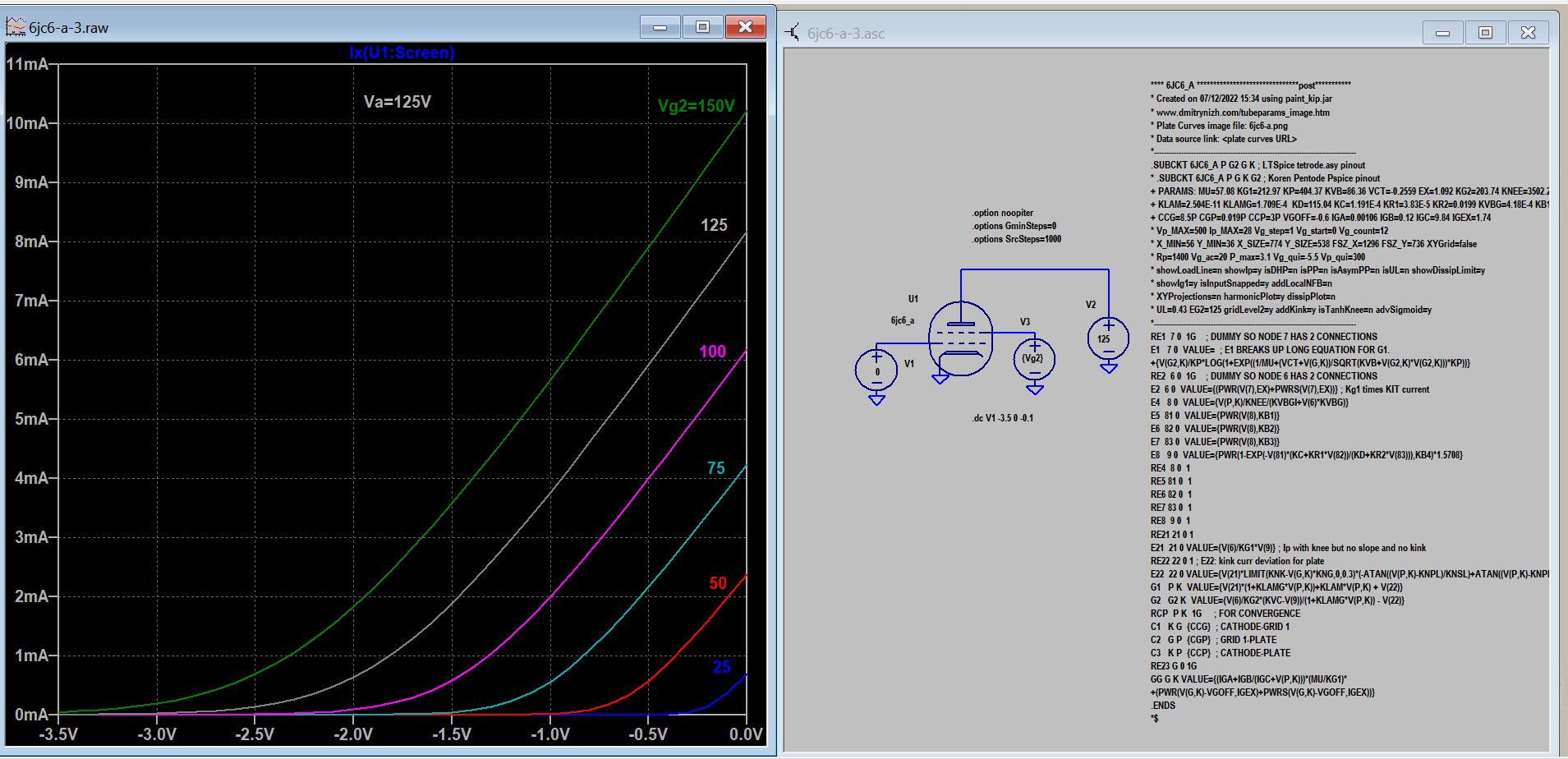The width and height of the screenshot is (1568, 759).
Task: Click the 6jc6-a-3.raw window title text
Action: click(69, 28)
